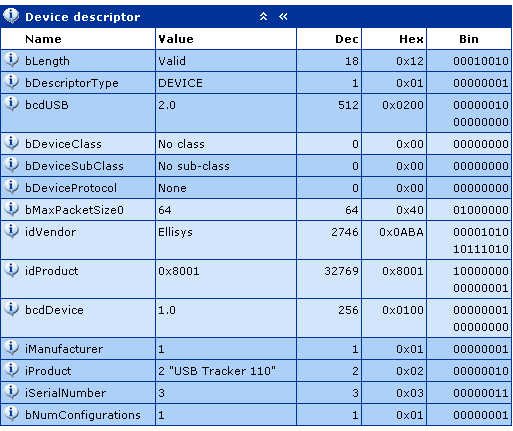Select the Ellisys vendor value cell
Viewport: 513px width, 431px height.
(x=226, y=240)
